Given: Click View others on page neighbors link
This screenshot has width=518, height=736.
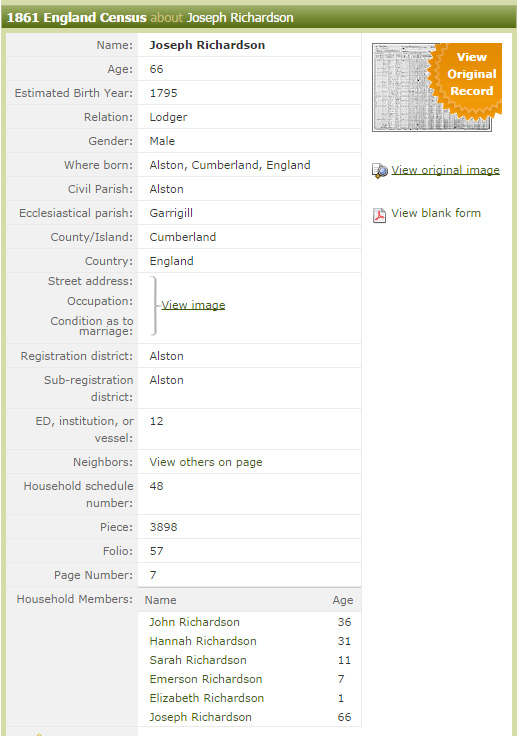Looking at the screenshot, I should pos(206,462).
